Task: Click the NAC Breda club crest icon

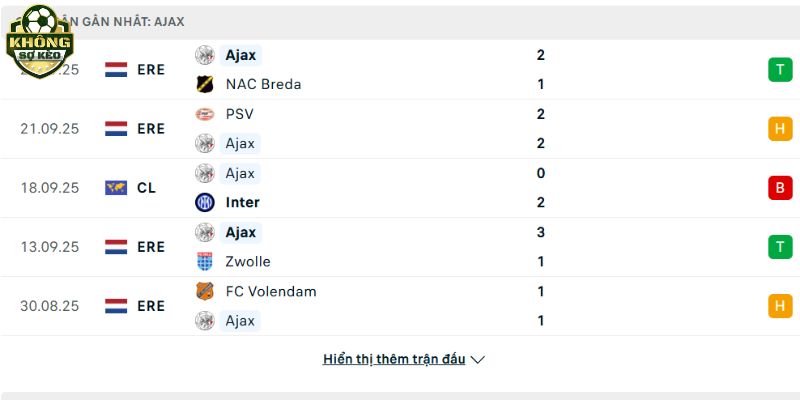Action: pyautogui.click(x=205, y=84)
